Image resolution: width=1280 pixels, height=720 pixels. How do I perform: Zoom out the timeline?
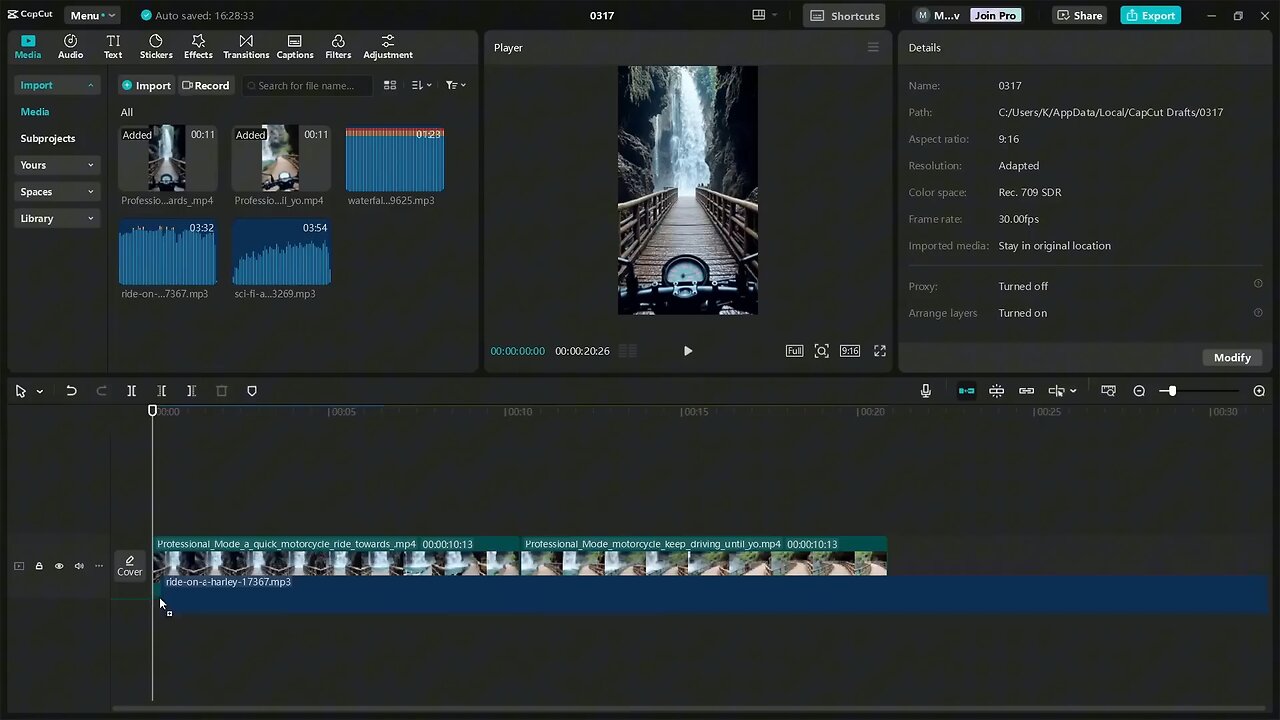(1139, 391)
